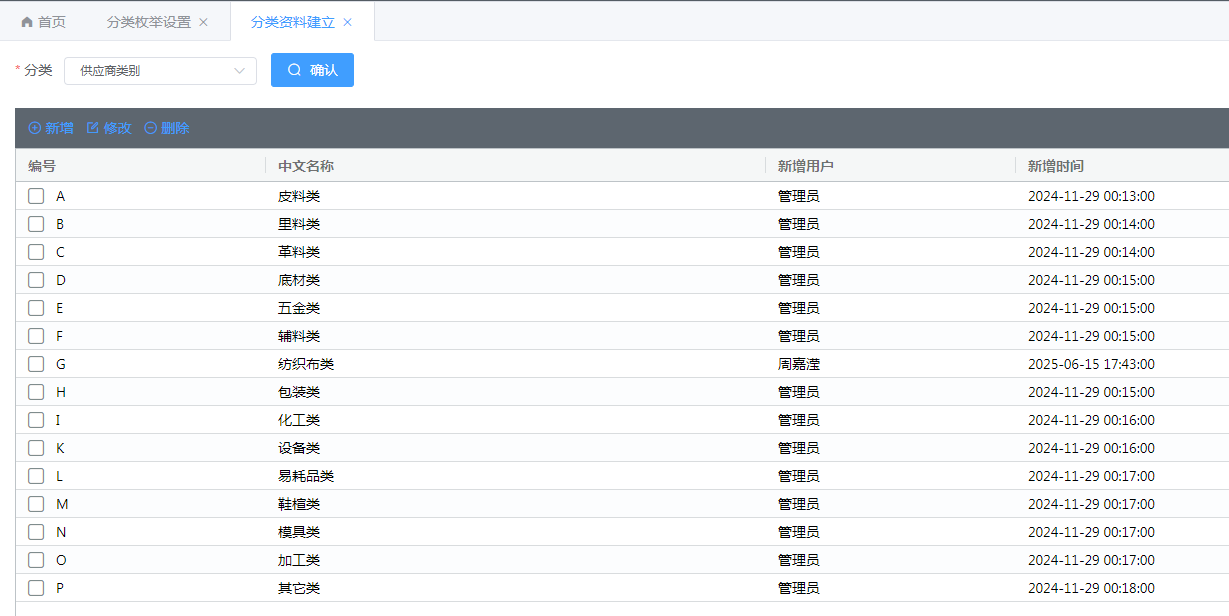The width and height of the screenshot is (1229, 616).
Task: Click the 周嘉滢 user cell
Action: pyautogui.click(x=799, y=364)
